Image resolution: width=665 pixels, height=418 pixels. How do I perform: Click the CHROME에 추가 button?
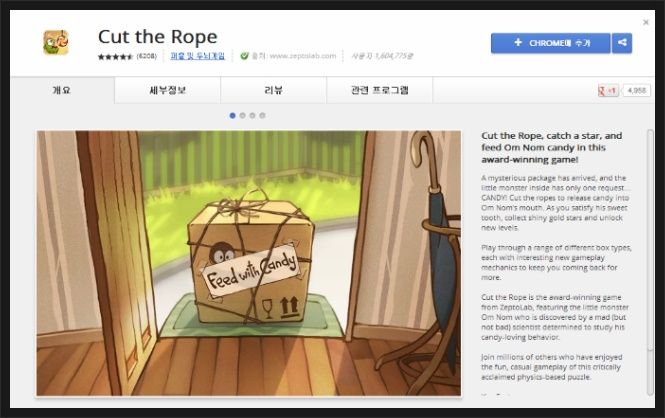(x=550, y=43)
